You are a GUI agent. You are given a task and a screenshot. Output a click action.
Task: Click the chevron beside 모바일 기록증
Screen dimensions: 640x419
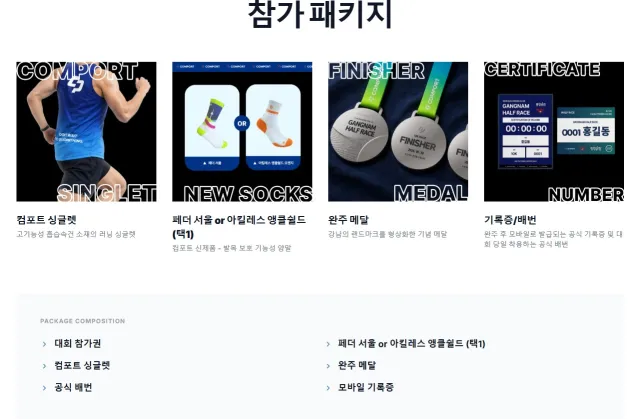coord(328,388)
